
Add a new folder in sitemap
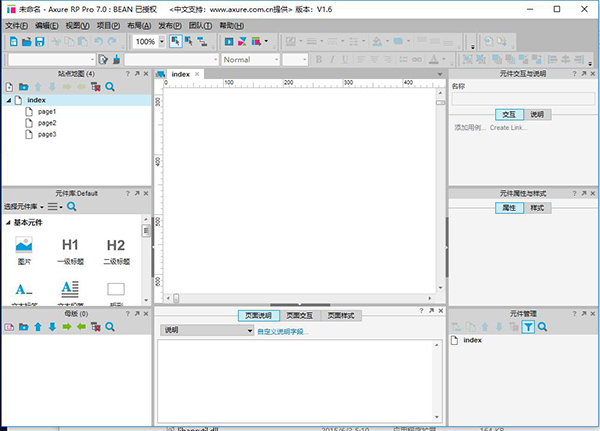pos(24,87)
